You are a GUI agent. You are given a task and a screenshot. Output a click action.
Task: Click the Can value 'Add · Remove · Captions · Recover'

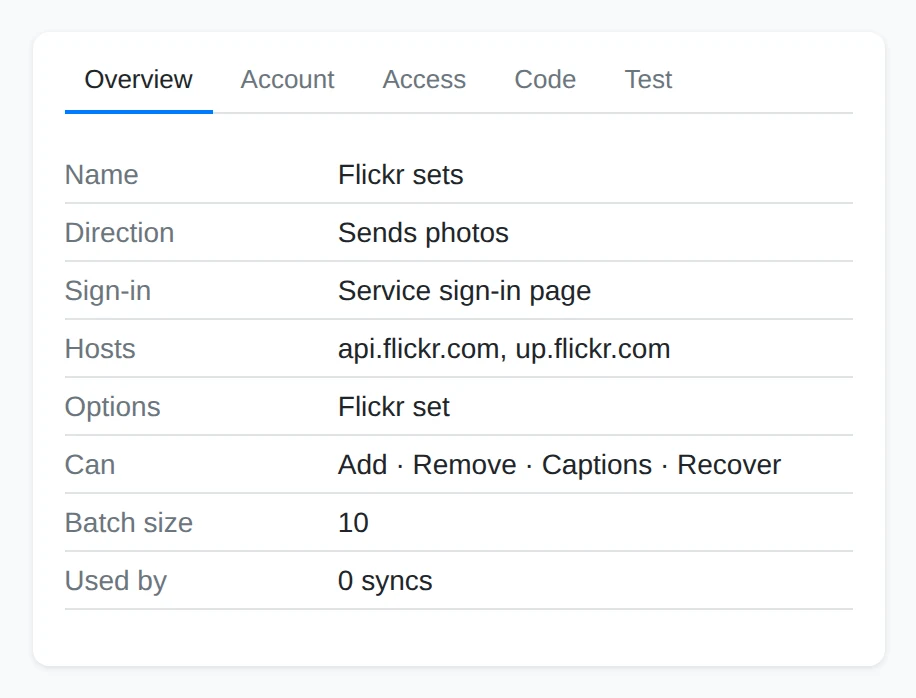(559, 465)
